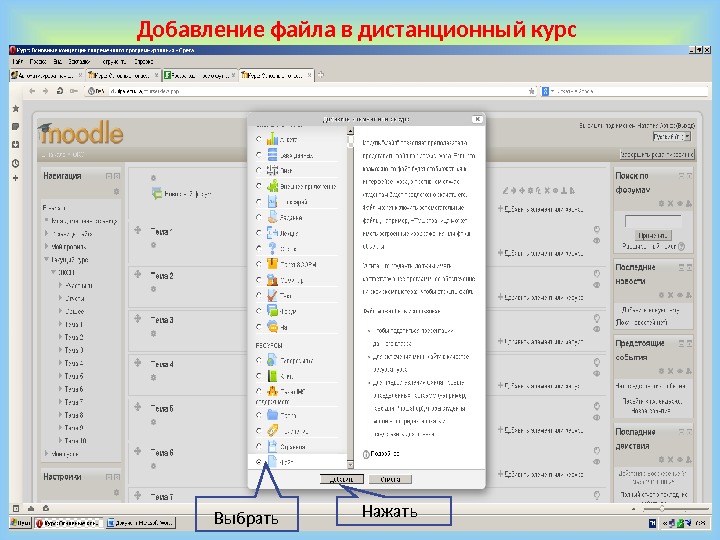This screenshot has height=540, width=720.
Task: Open Opera downloads panel icon
Action: (x=16, y=144)
